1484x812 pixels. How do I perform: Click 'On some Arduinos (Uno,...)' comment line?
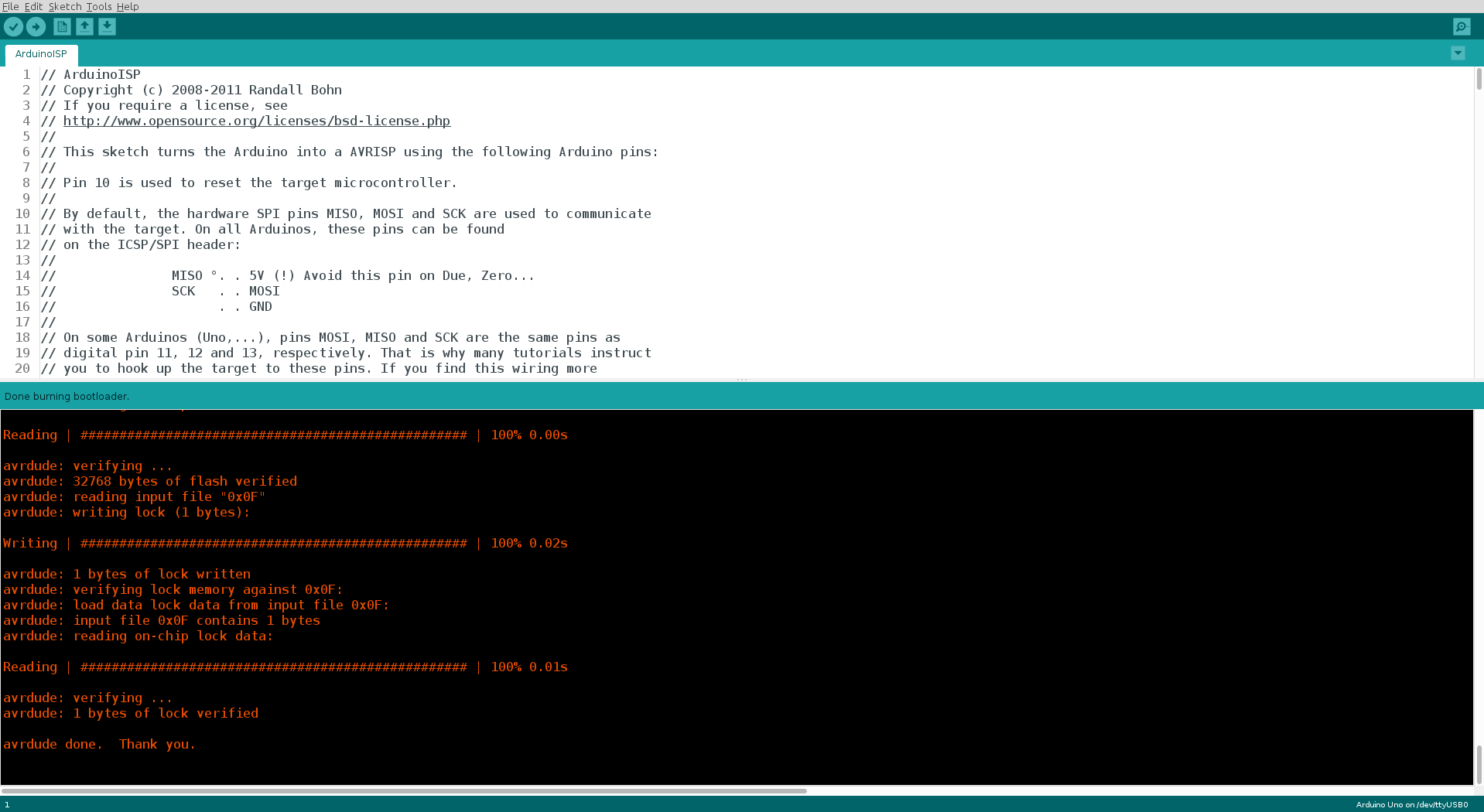(330, 337)
